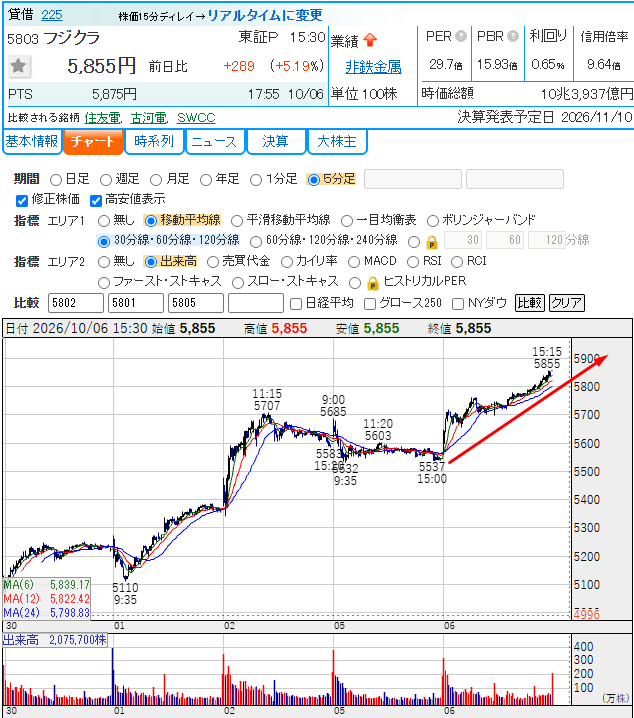The width and height of the screenshot is (634, 718).
Task: Open the SWCC comparison stock link
Action: tap(196, 118)
